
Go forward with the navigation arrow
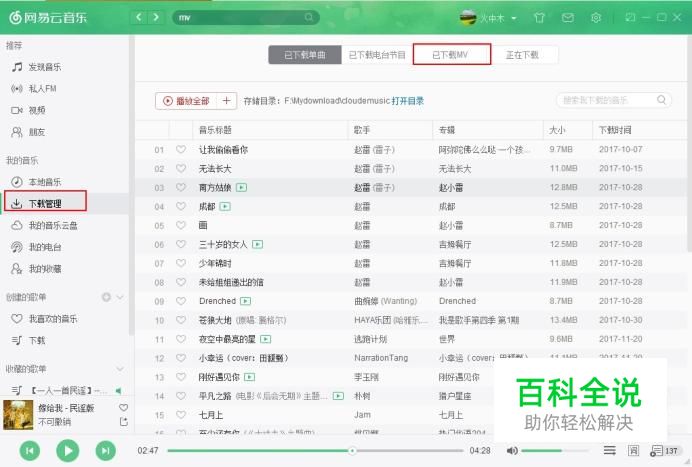156,17
